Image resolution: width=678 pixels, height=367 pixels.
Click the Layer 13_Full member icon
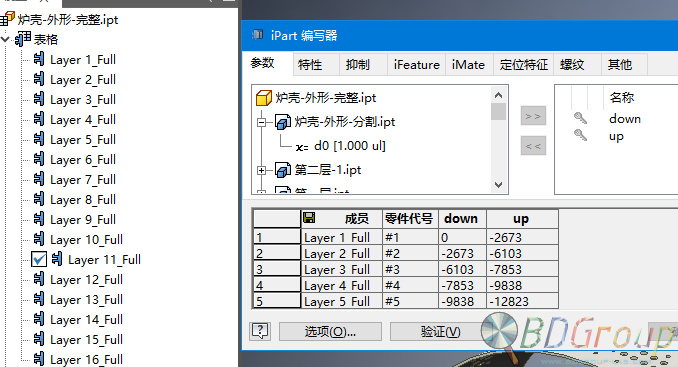pos(39,299)
